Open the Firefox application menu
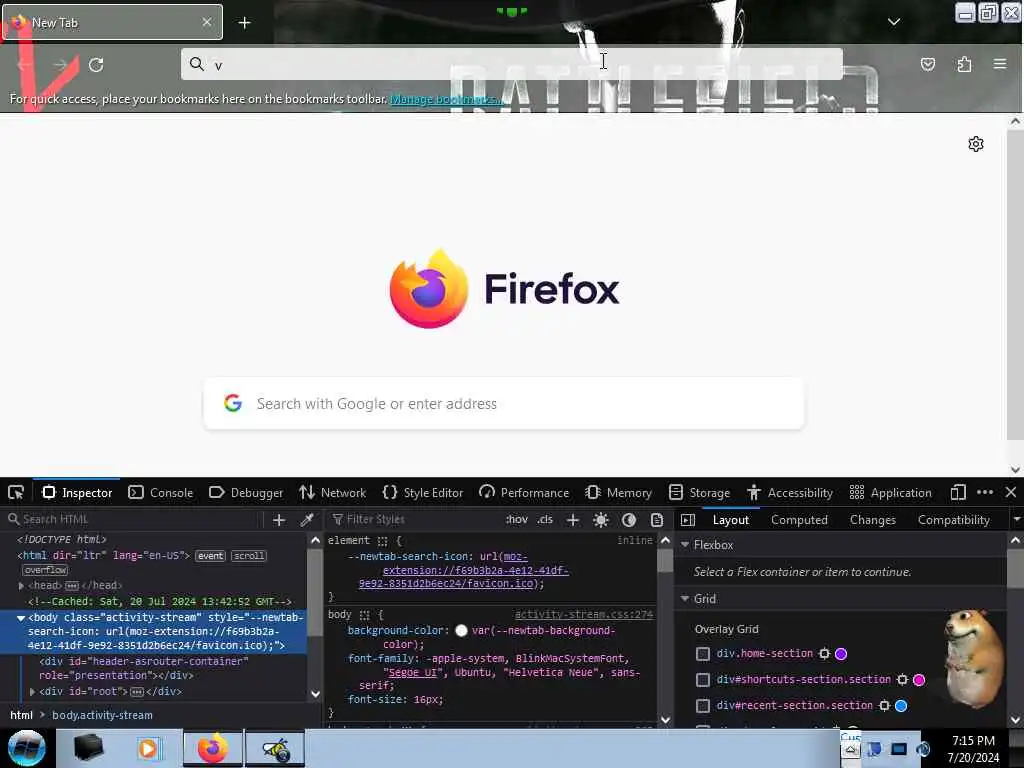The width and height of the screenshot is (1024, 768). tap(1000, 64)
